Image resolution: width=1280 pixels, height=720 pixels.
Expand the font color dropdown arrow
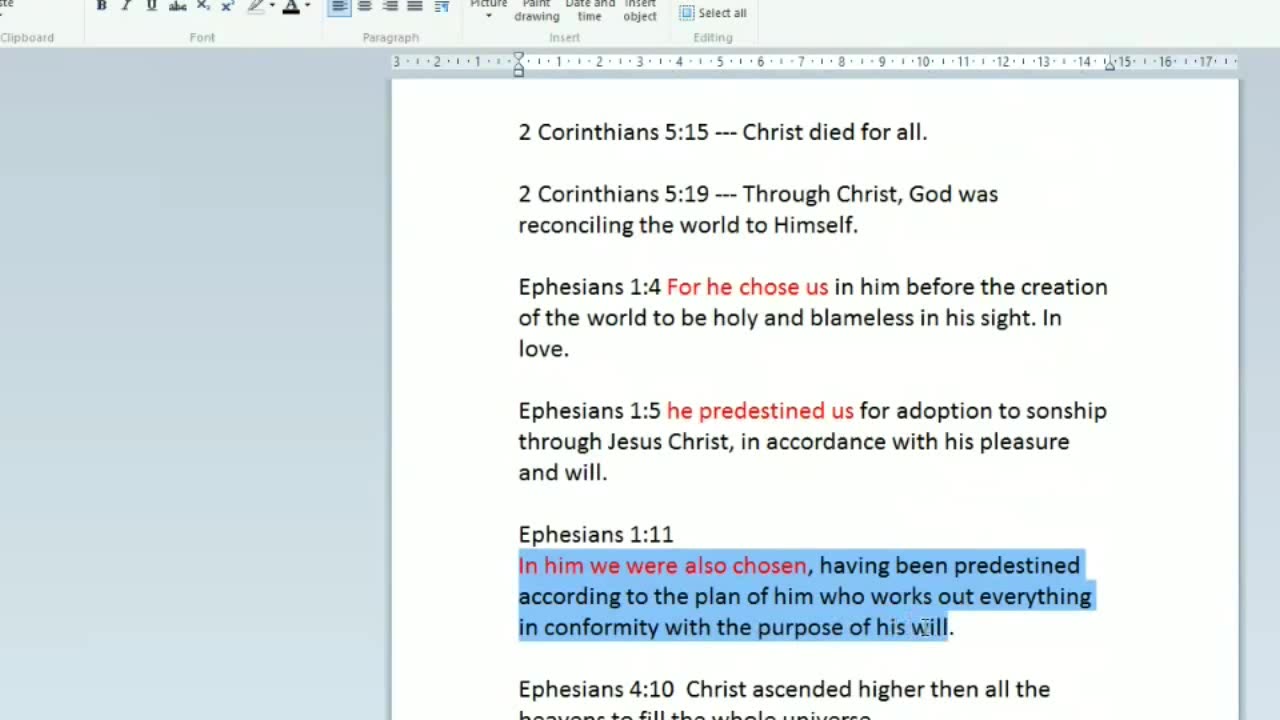tap(307, 6)
